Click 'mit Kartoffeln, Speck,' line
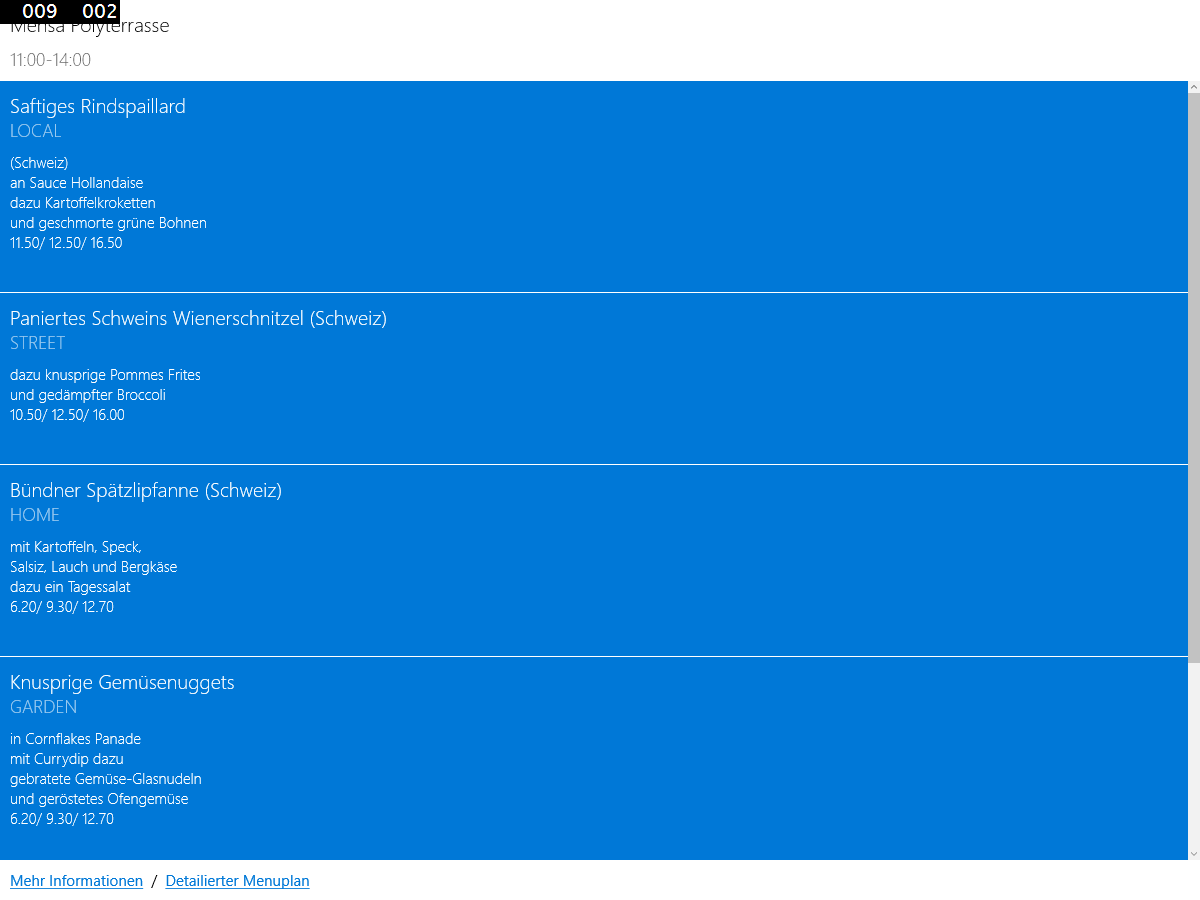This screenshot has width=1200, height=900. pyautogui.click(x=76, y=547)
